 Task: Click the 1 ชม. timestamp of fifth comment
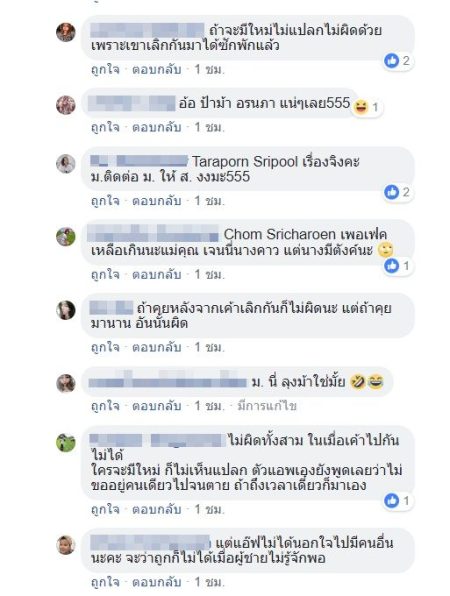click(209, 347)
